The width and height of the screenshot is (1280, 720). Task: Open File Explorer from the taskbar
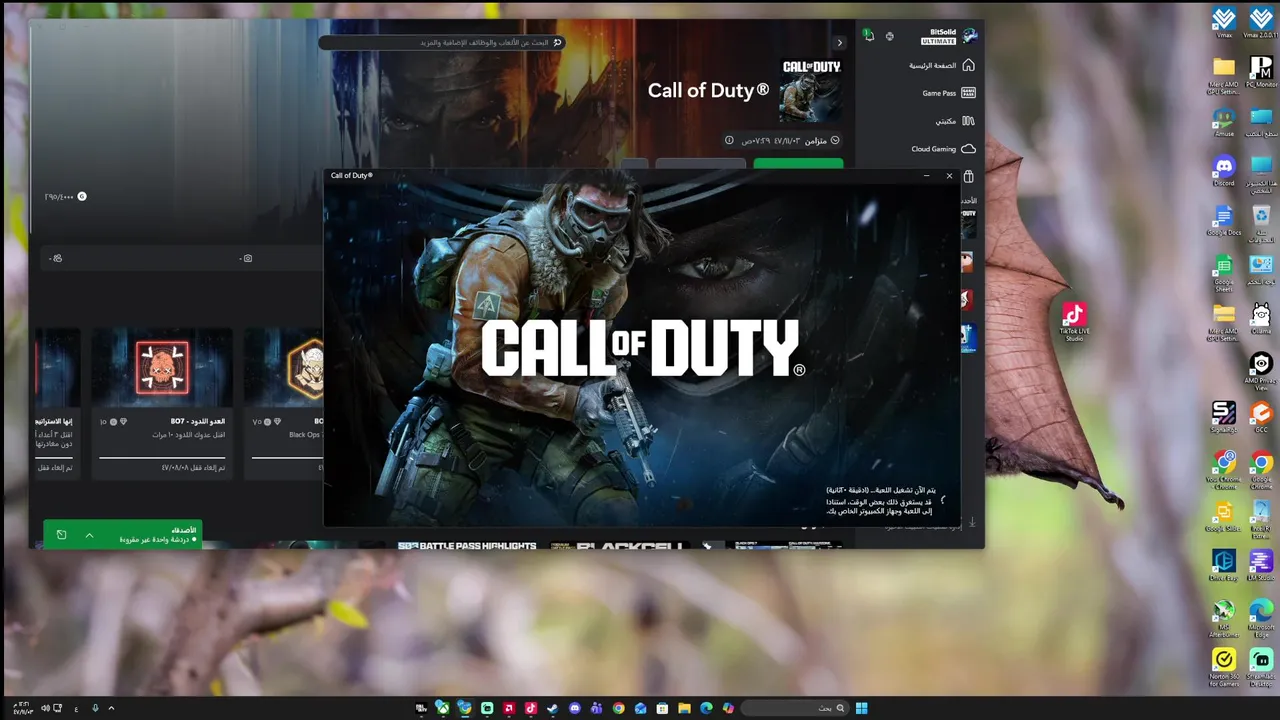[x=685, y=708]
